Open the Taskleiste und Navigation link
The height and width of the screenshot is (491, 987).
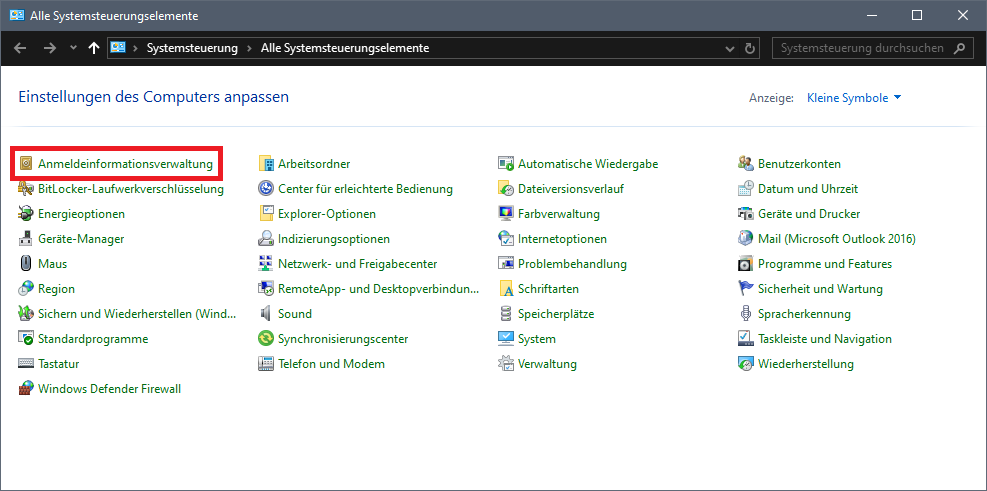pyautogui.click(x=825, y=339)
